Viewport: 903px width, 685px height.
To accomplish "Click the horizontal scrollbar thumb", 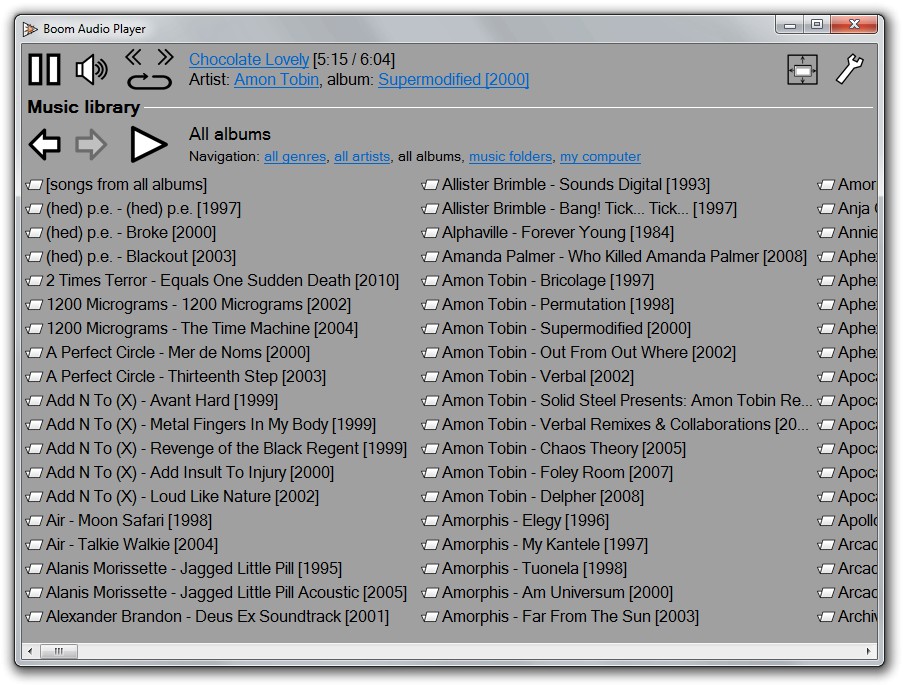I will (59, 652).
